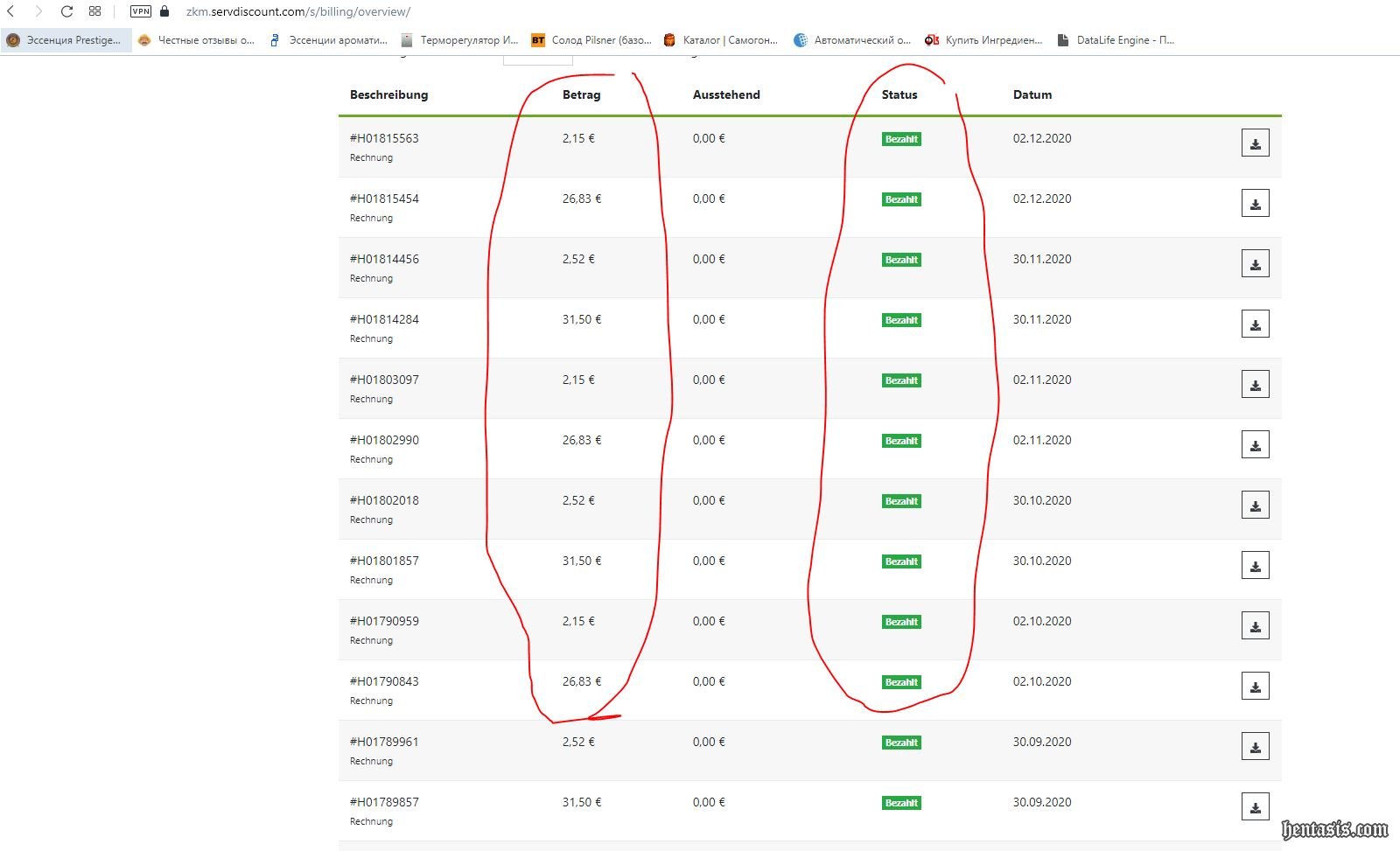Sort by the Betrag column header

tap(581, 94)
